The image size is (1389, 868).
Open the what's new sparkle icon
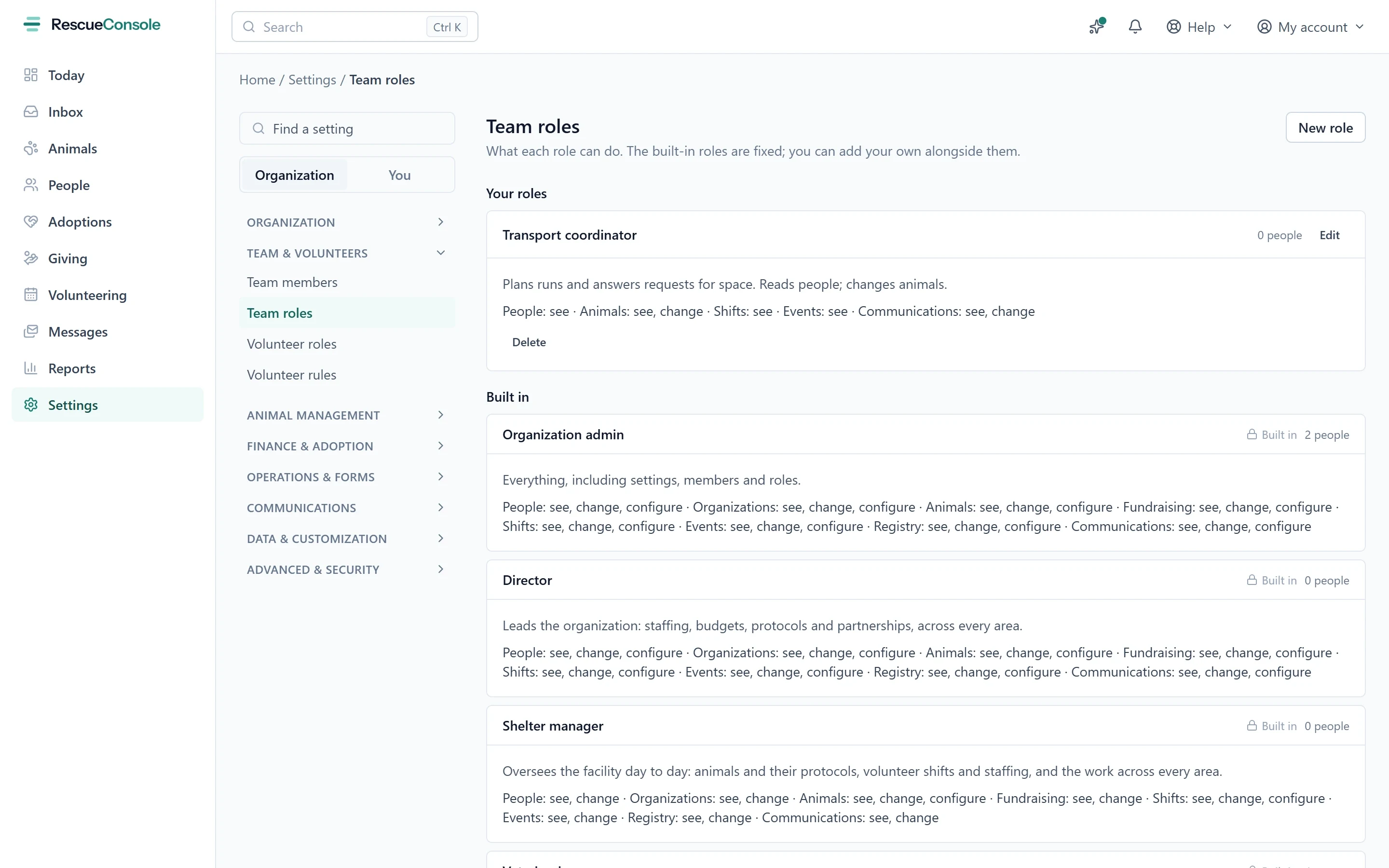[1097, 27]
